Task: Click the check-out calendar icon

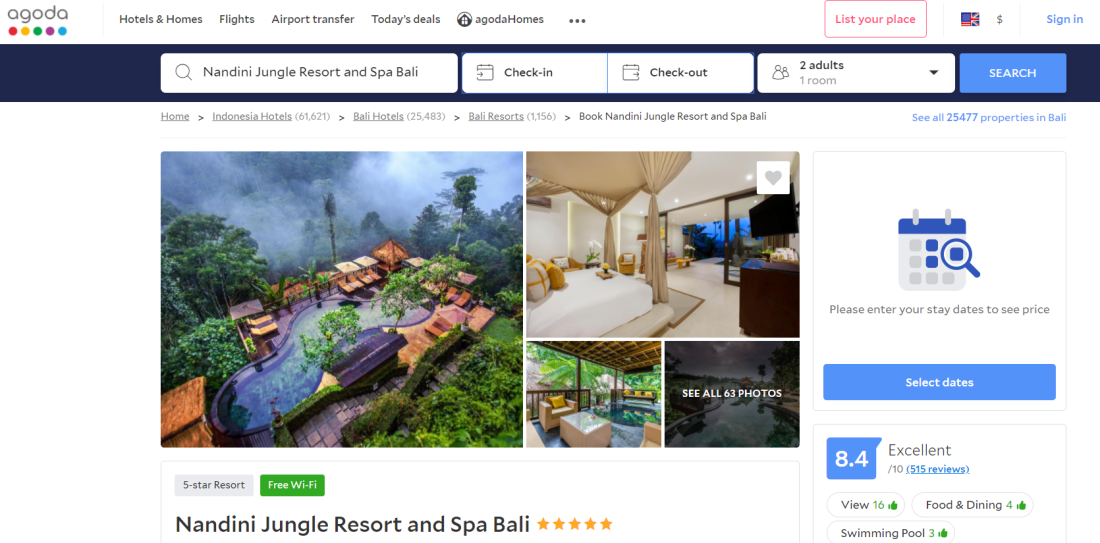Action: pyautogui.click(x=631, y=72)
